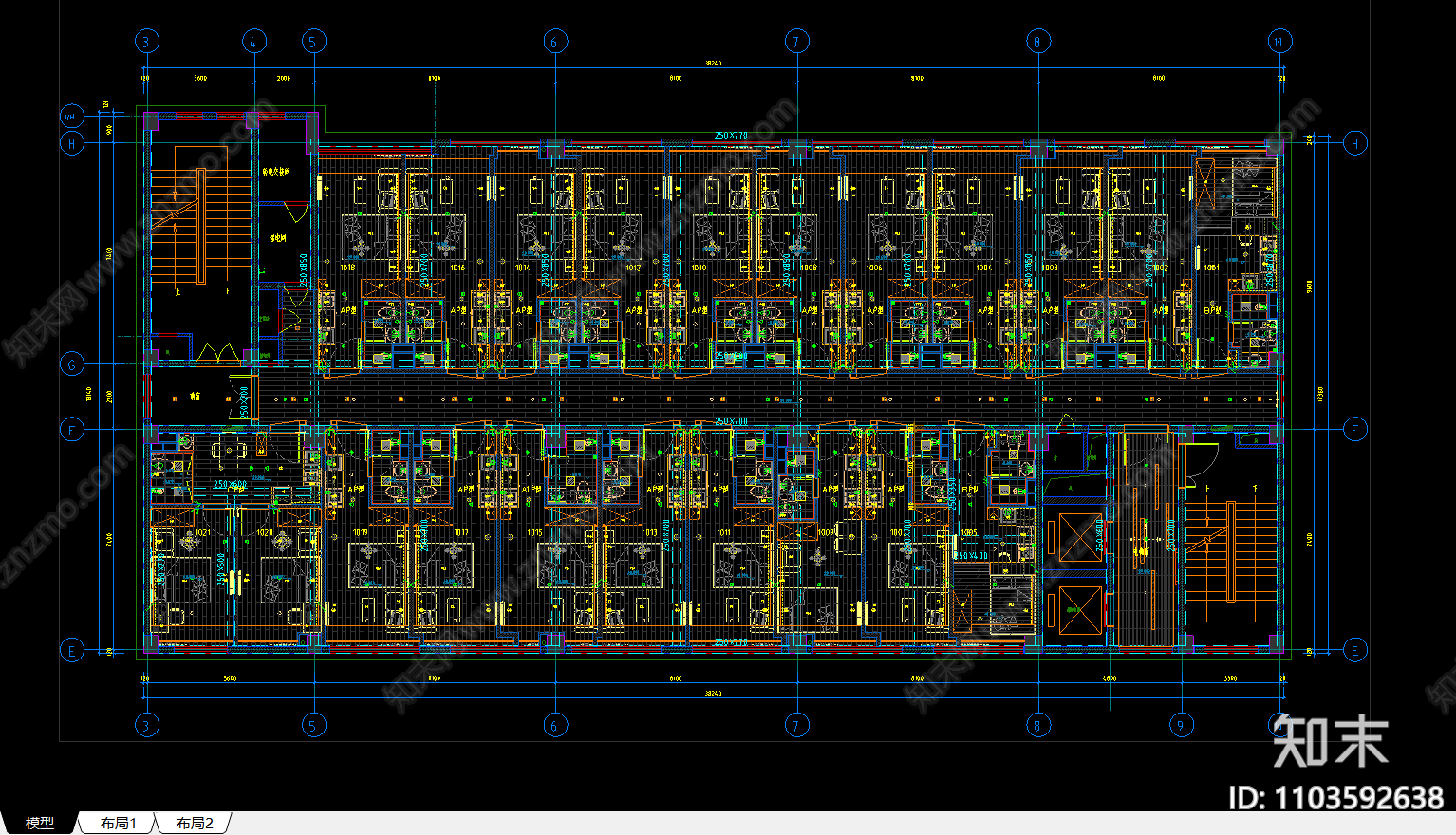Click room number 1012 label

pos(633,269)
